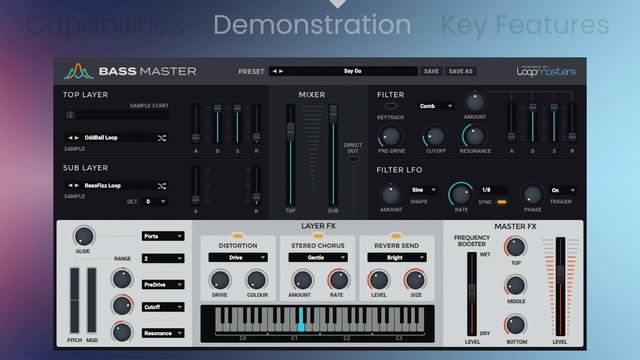This screenshot has height=360, width=640.
Task: Toggle the Reverb Send effect on/off
Action: [396, 236]
